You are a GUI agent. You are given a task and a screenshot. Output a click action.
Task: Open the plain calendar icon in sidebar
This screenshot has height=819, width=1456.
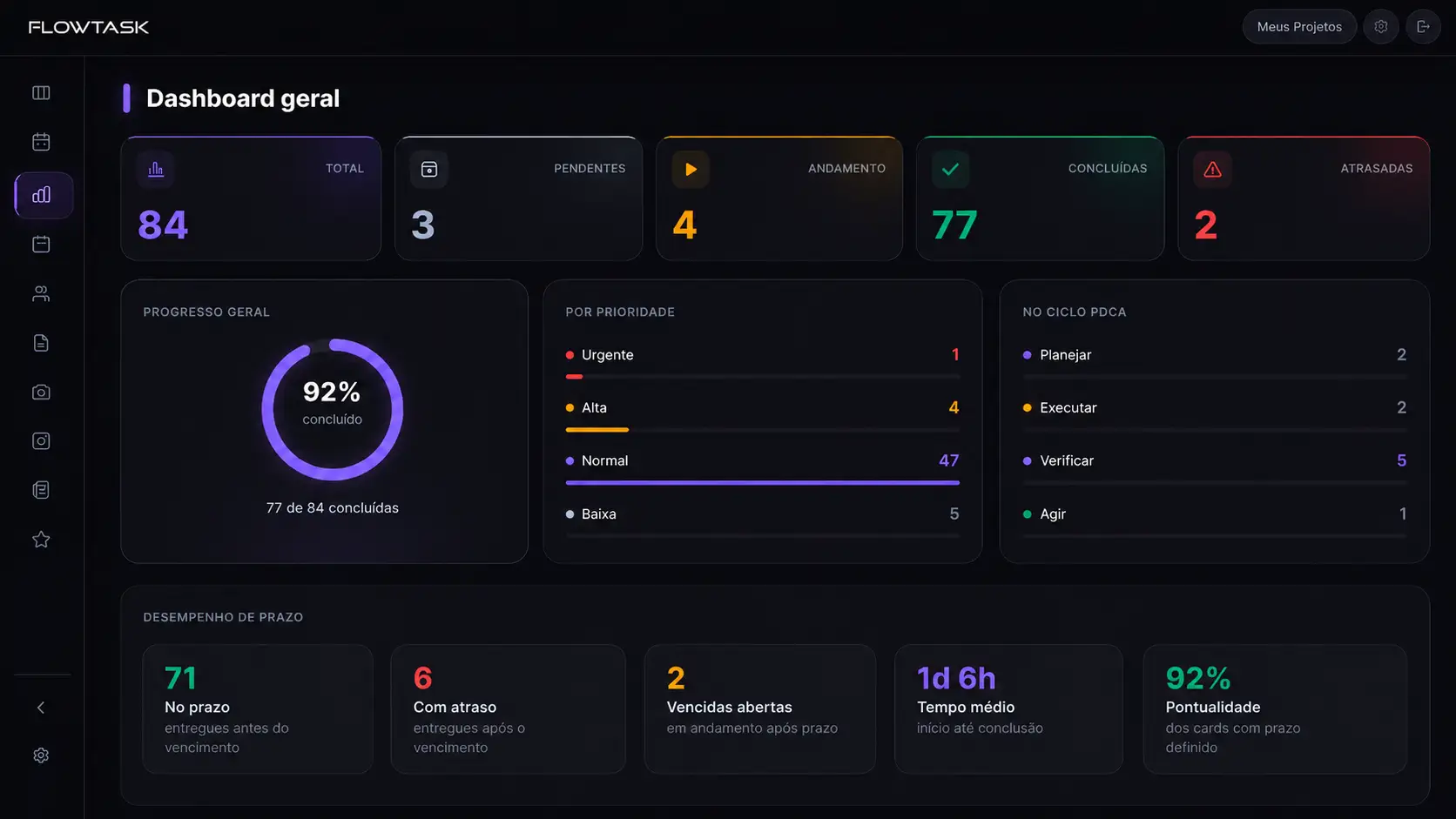[x=41, y=244]
